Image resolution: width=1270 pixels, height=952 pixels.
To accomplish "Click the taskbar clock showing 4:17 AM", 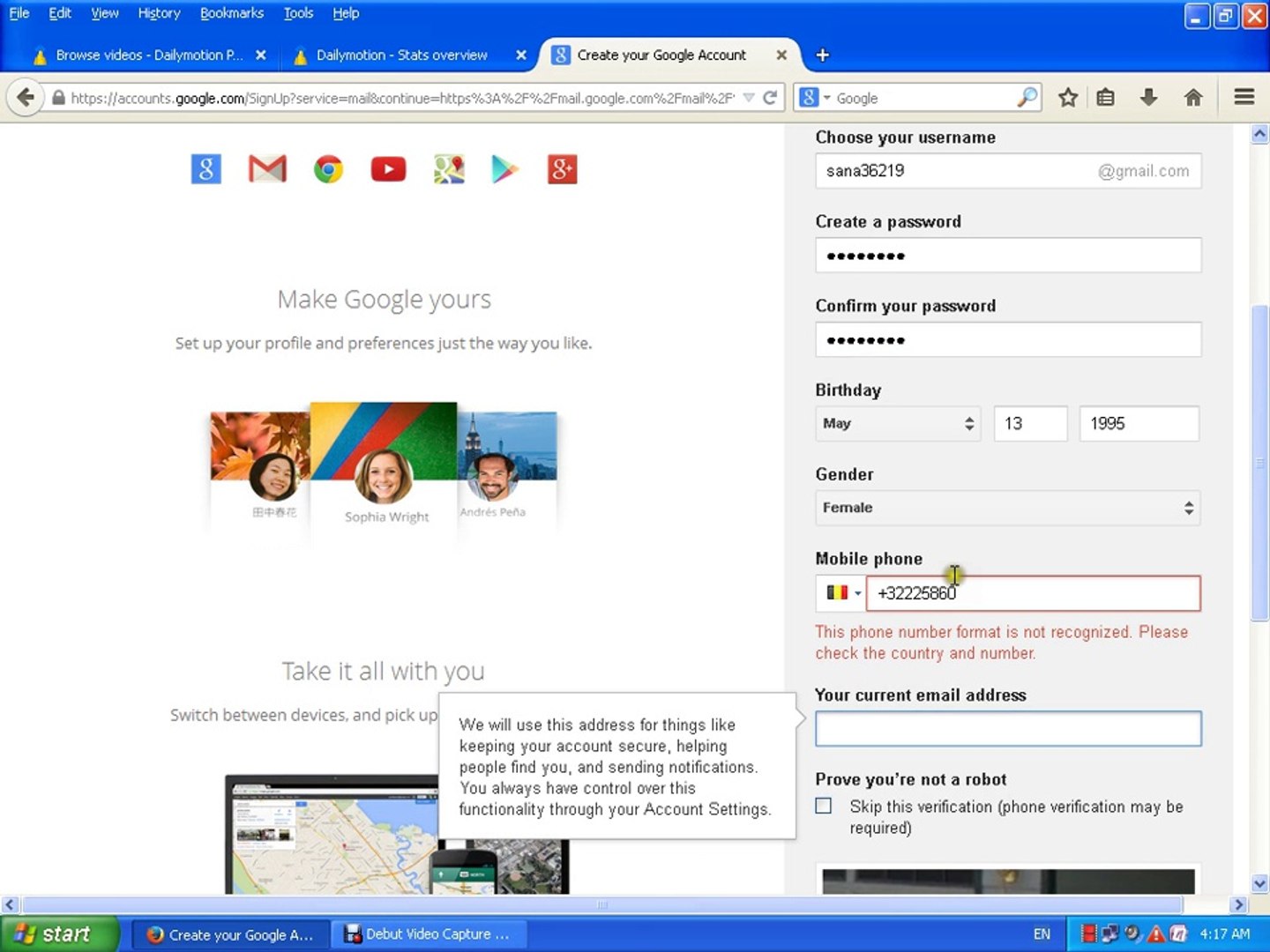I will (1224, 933).
